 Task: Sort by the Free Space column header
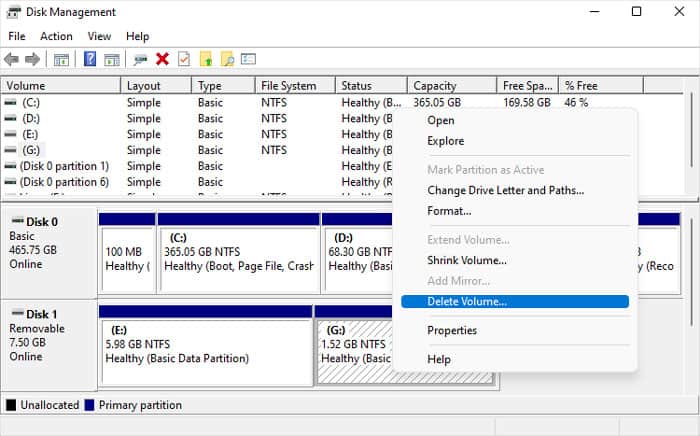(x=528, y=86)
